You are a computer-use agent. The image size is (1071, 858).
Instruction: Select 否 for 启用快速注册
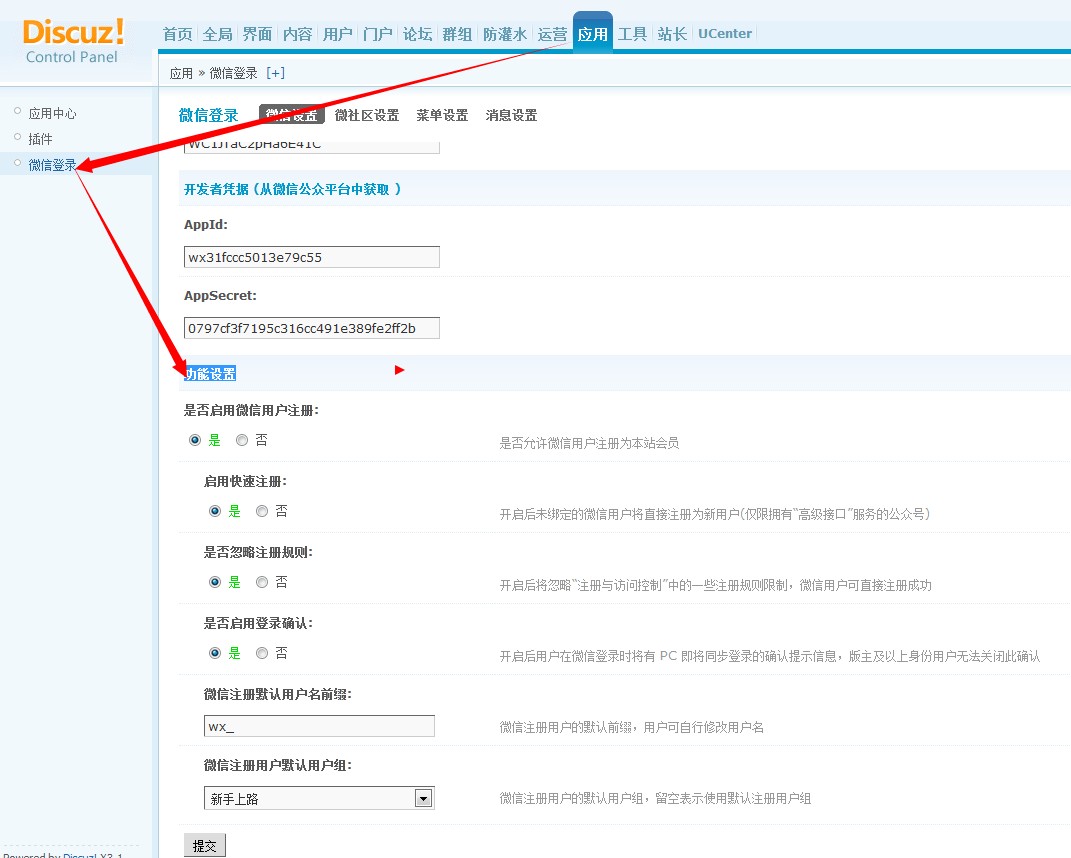262,511
